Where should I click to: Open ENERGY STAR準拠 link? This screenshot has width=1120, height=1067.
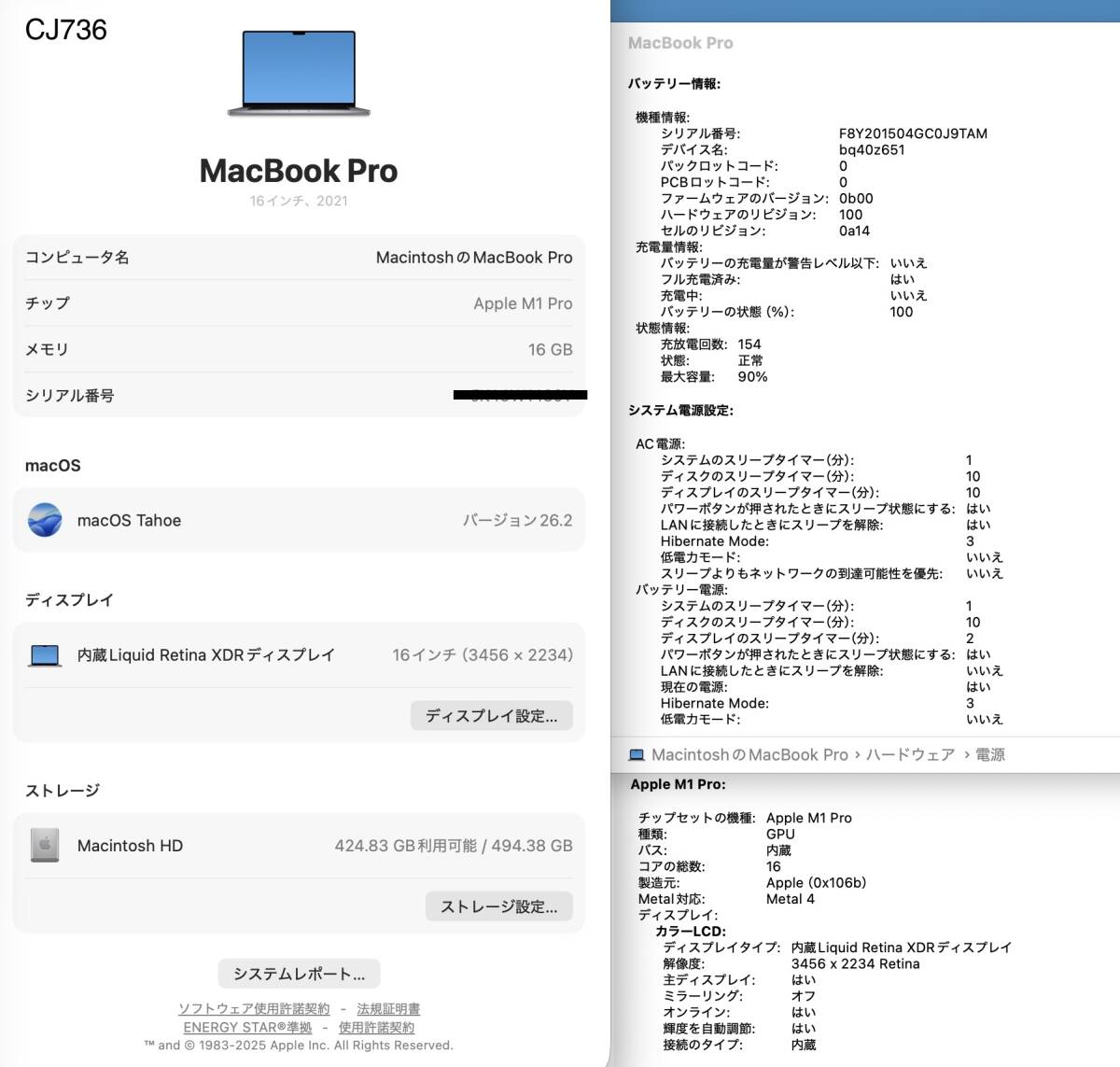(x=247, y=1028)
